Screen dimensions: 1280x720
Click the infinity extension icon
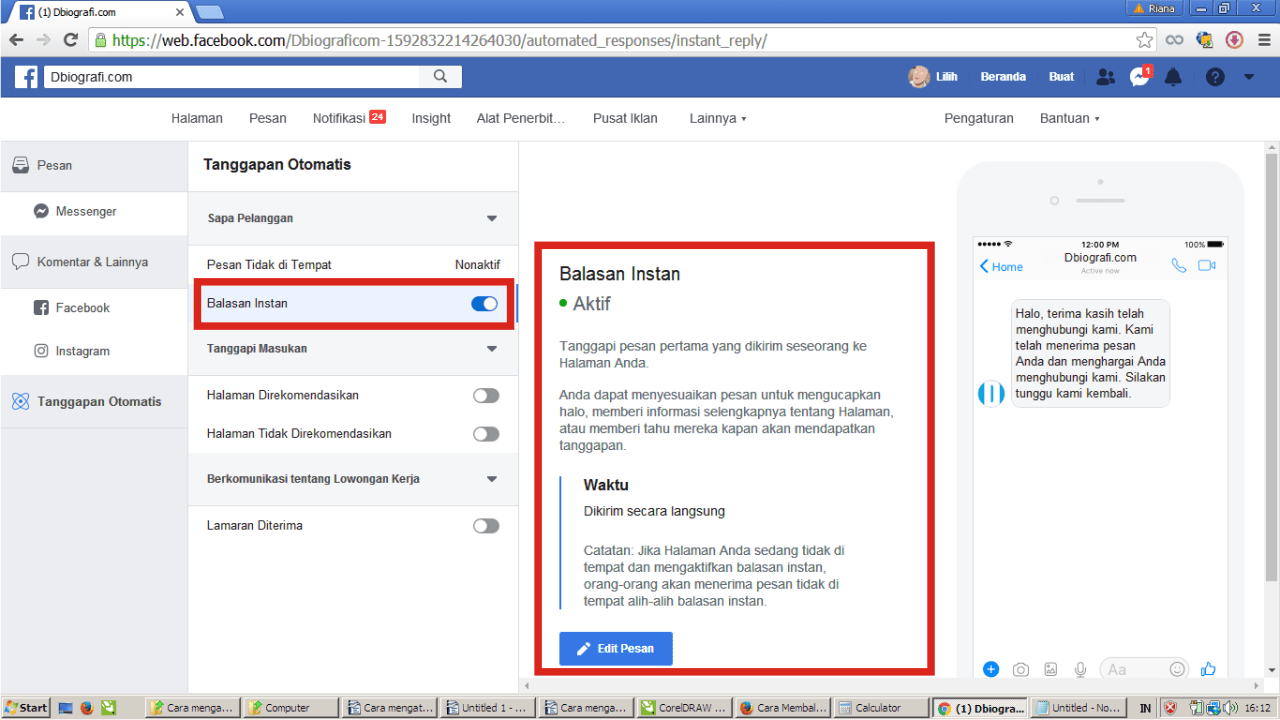[1175, 40]
